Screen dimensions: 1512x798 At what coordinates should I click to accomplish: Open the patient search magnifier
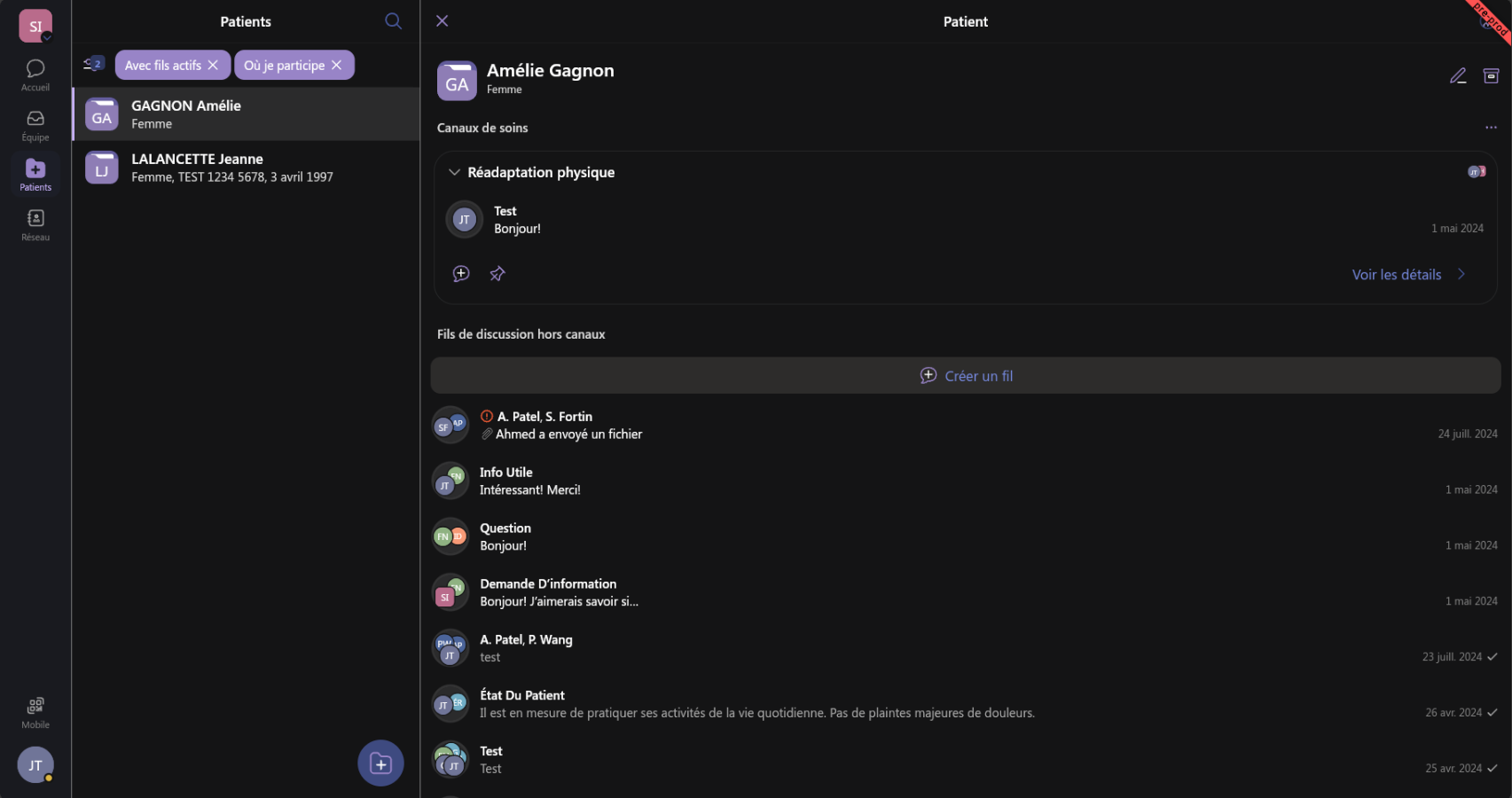(393, 21)
